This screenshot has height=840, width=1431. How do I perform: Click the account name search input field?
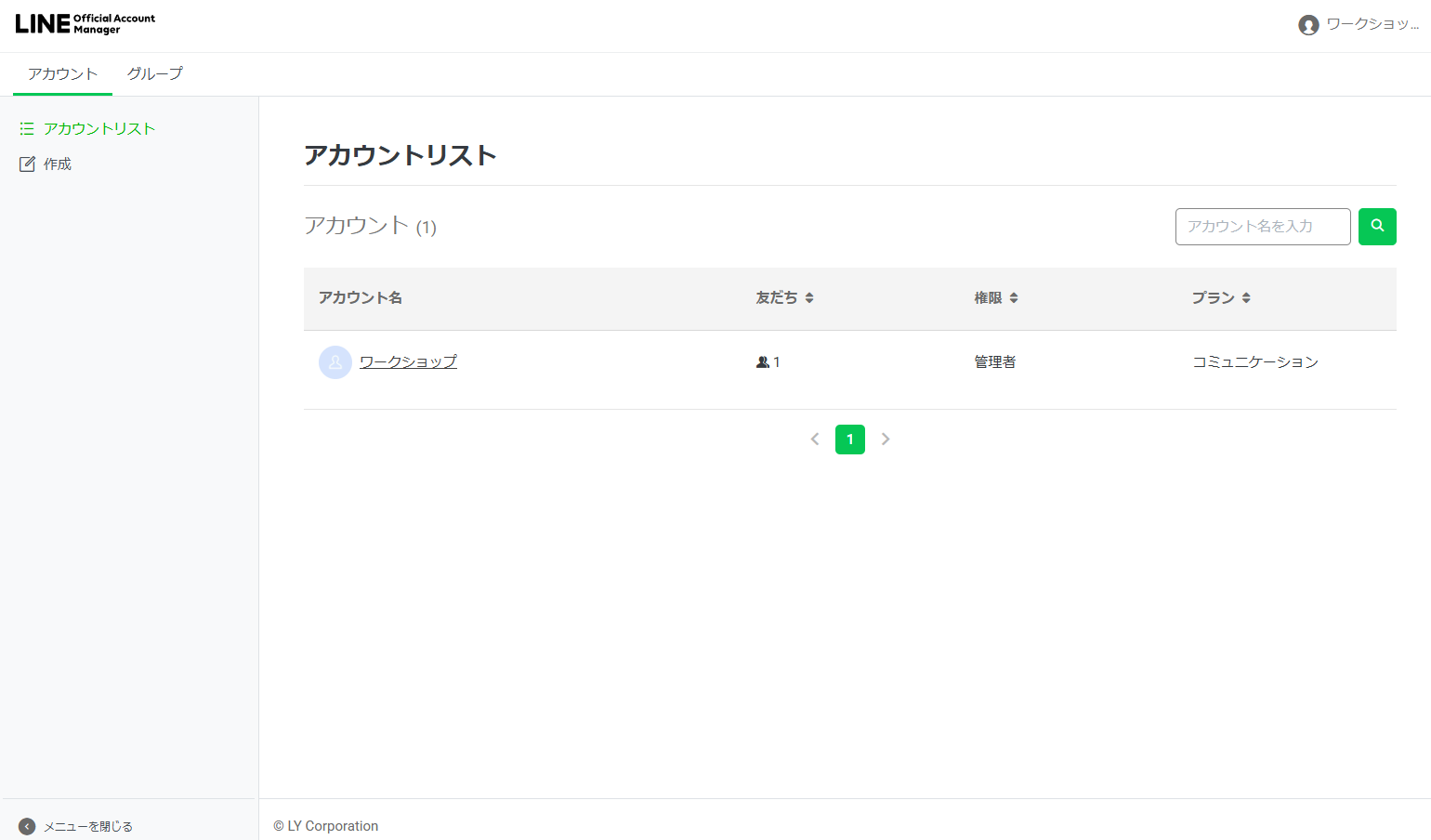[x=1263, y=226]
